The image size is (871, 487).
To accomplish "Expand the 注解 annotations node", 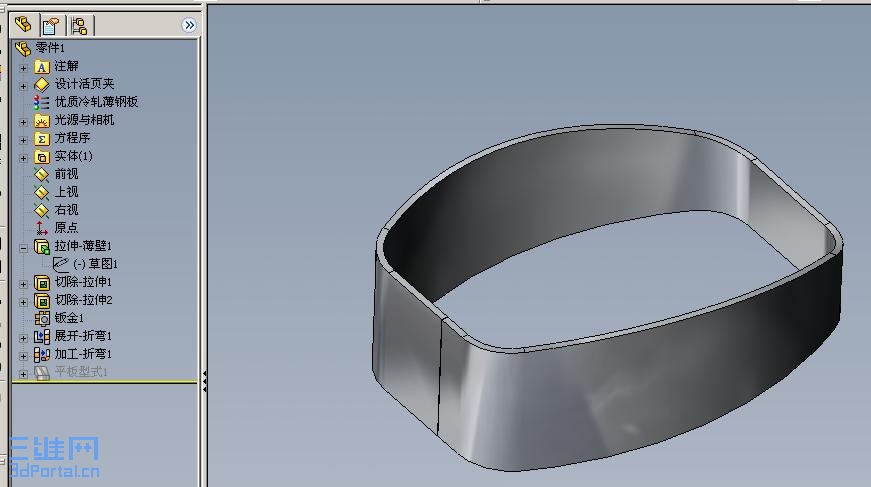I will [x=23, y=68].
